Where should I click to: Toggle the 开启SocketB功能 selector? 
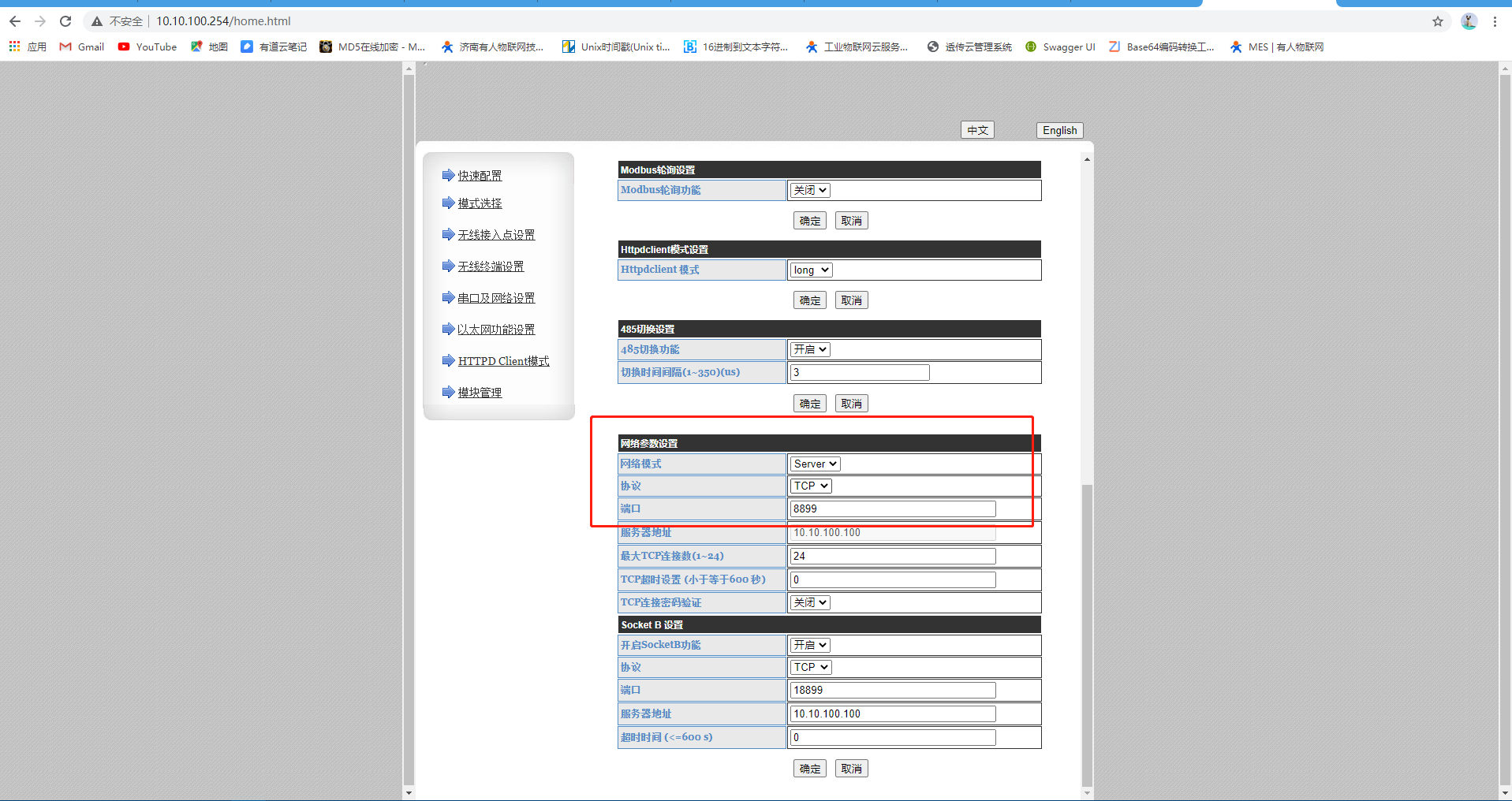810,645
